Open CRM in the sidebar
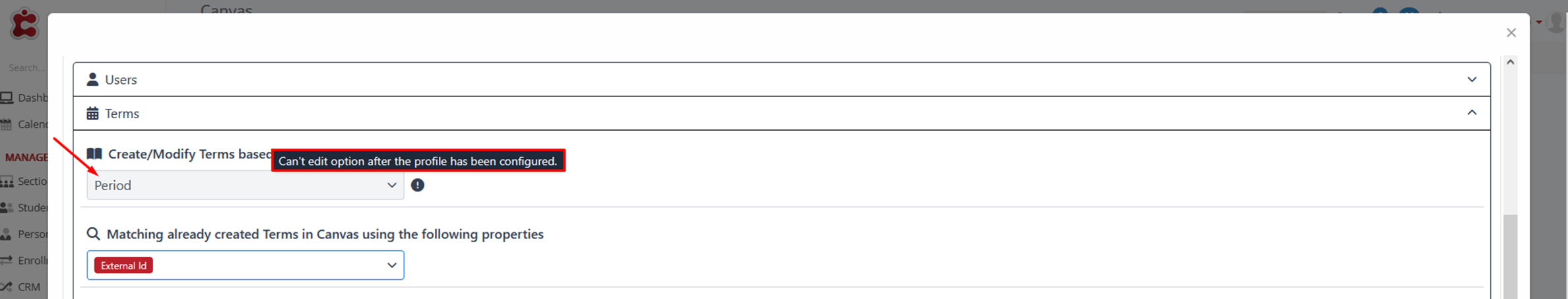This screenshot has width=1568, height=299. point(21,287)
